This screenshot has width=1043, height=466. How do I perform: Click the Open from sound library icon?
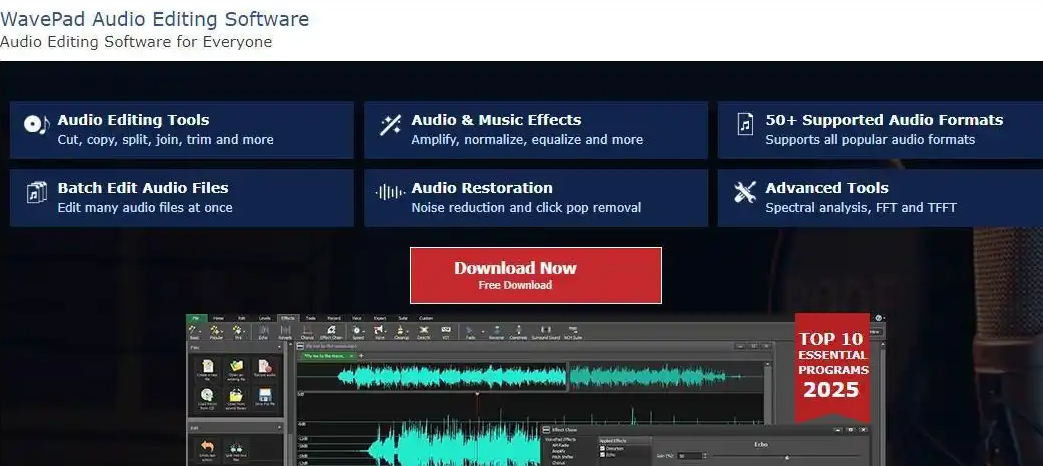click(236, 396)
